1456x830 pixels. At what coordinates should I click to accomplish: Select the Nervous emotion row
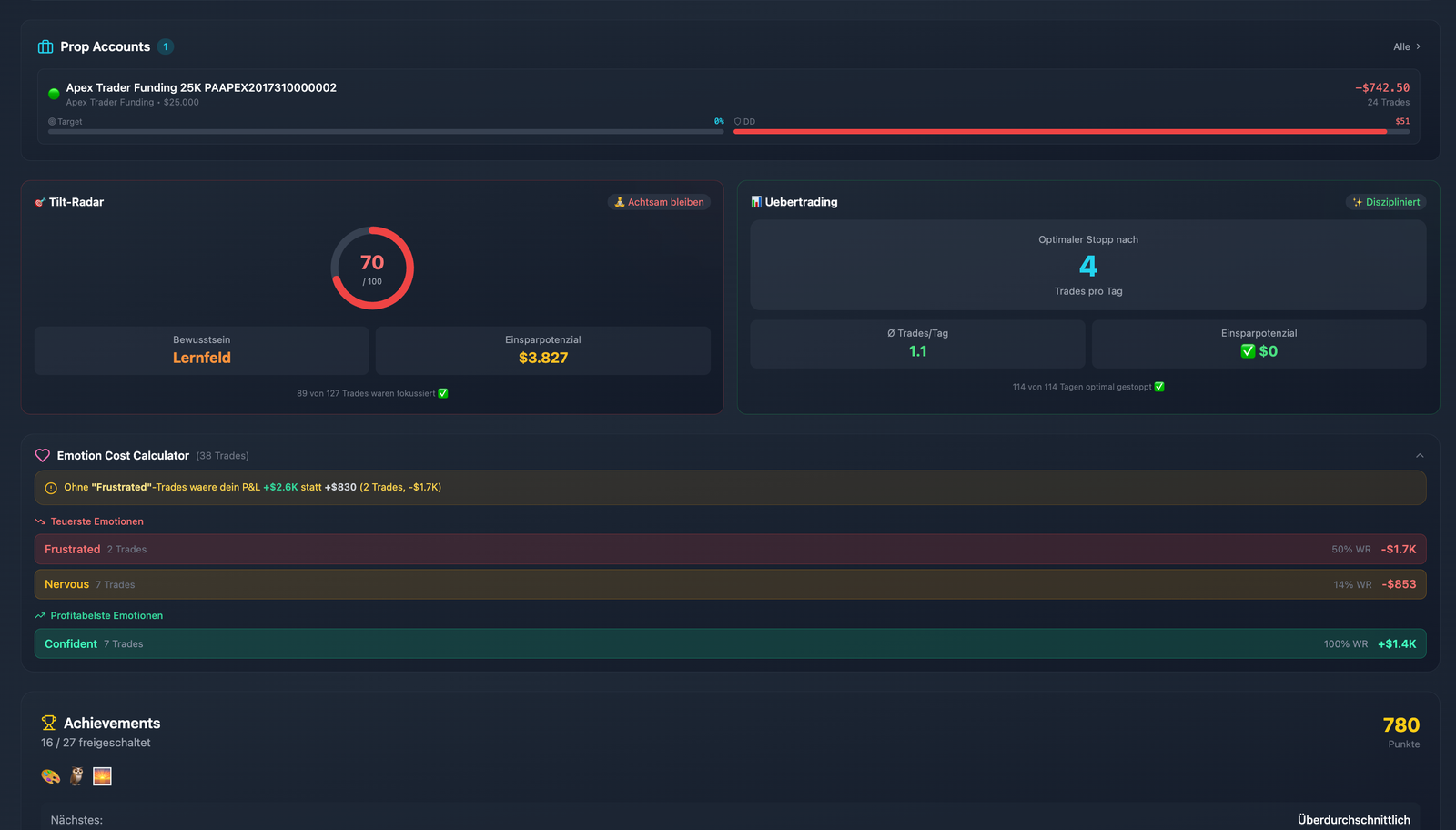[x=731, y=584]
